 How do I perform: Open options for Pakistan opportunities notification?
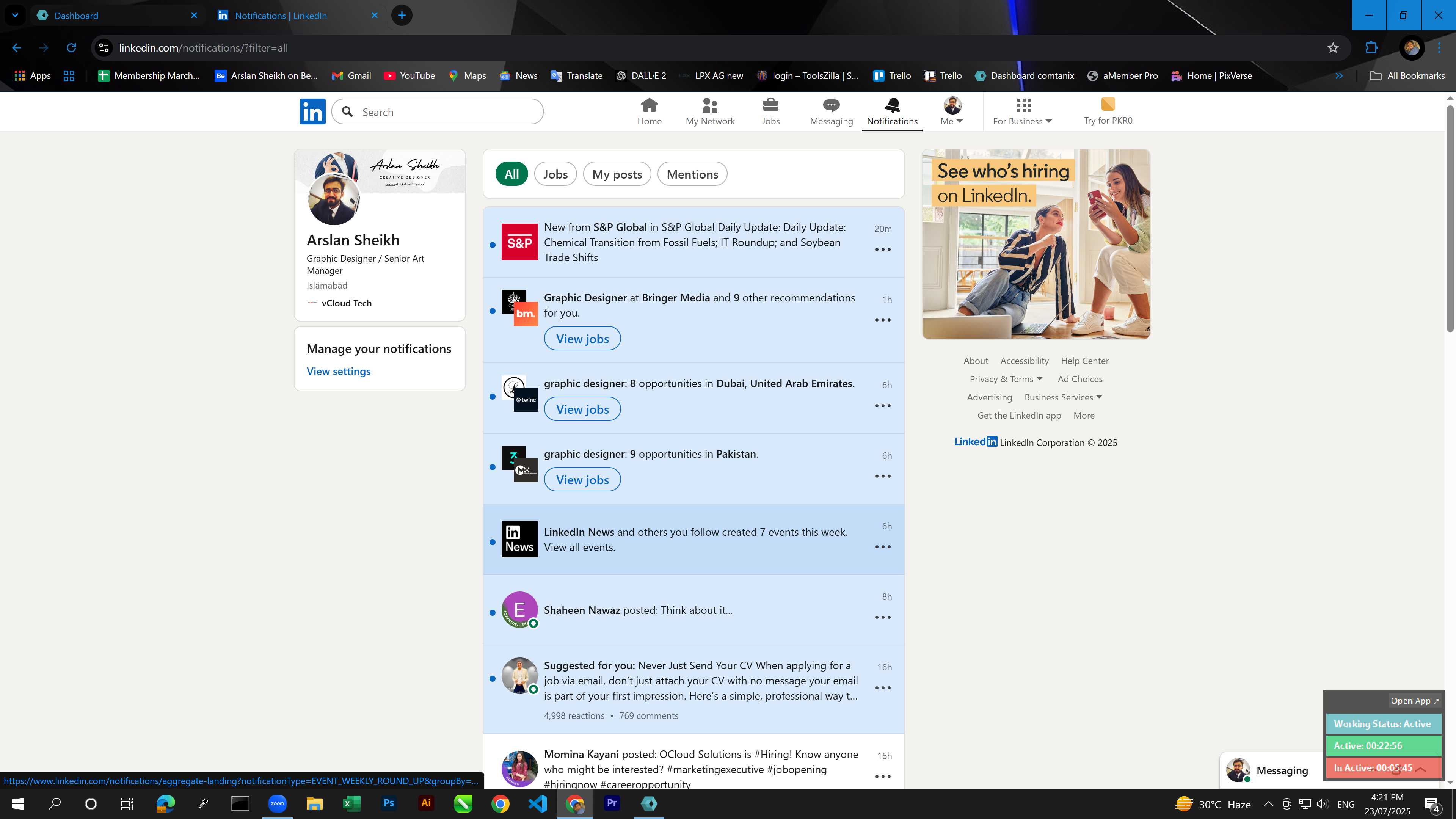[x=883, y=477]
